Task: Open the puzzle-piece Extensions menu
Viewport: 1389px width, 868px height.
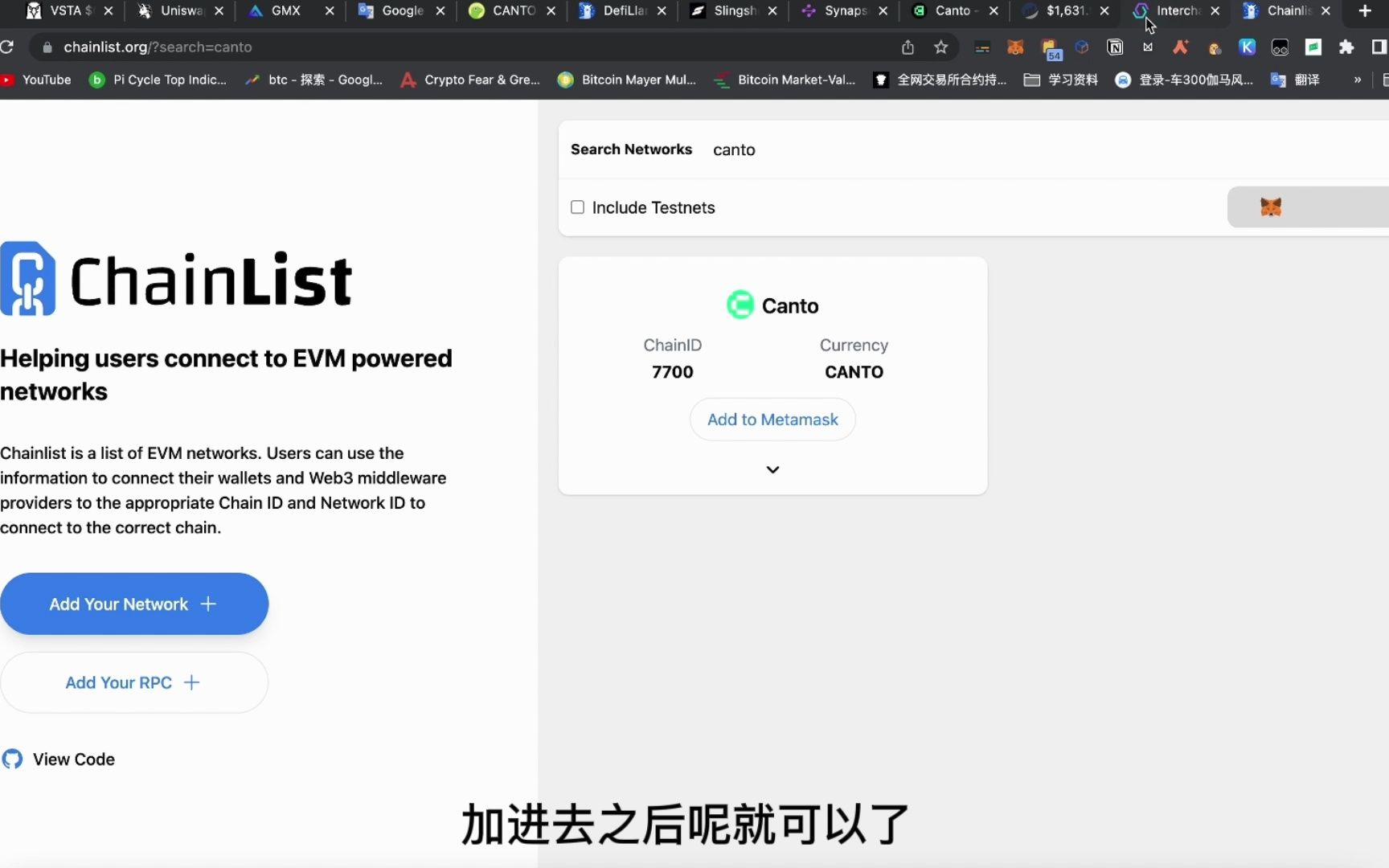Action: 1346,47
